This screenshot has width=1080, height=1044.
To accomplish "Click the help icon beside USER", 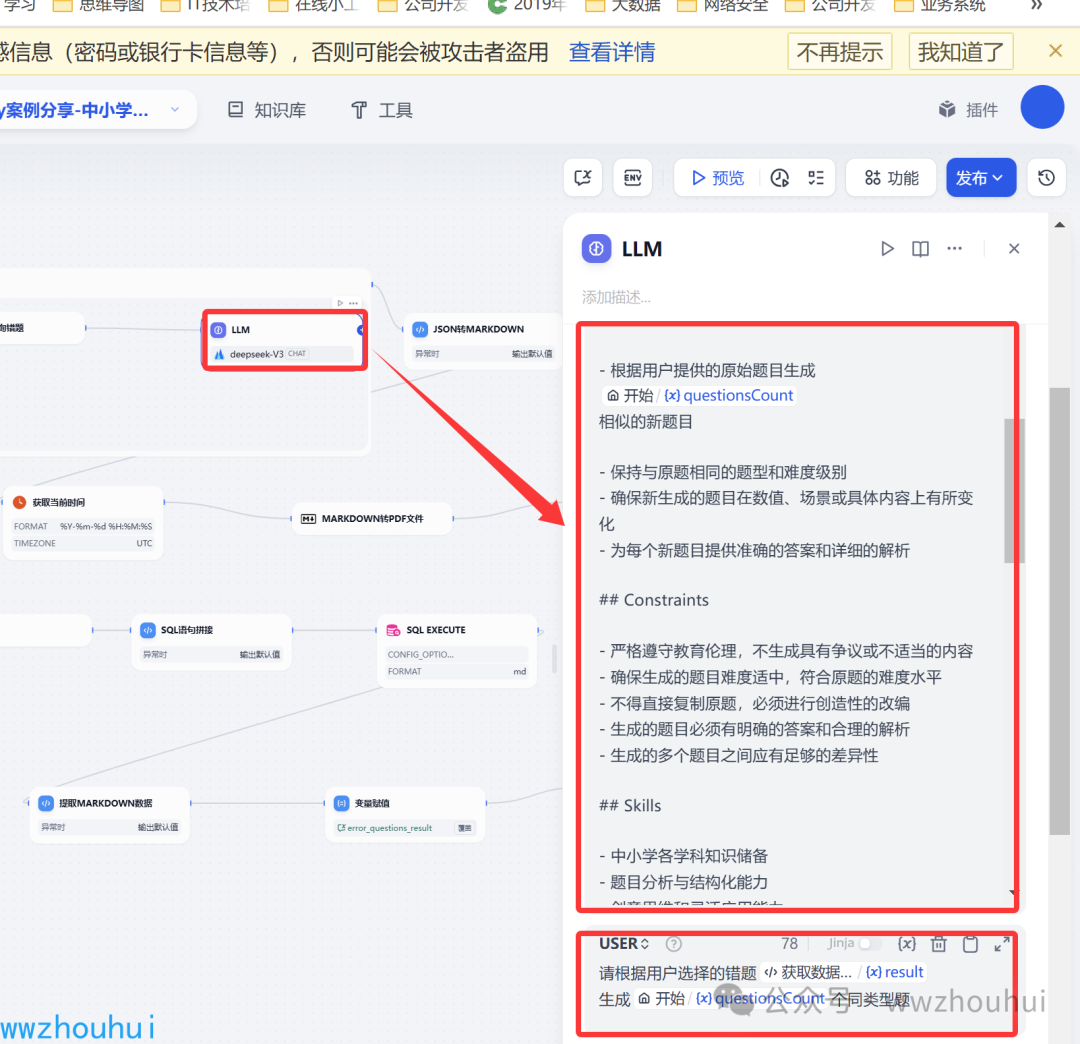I will (x=674, y=943).
